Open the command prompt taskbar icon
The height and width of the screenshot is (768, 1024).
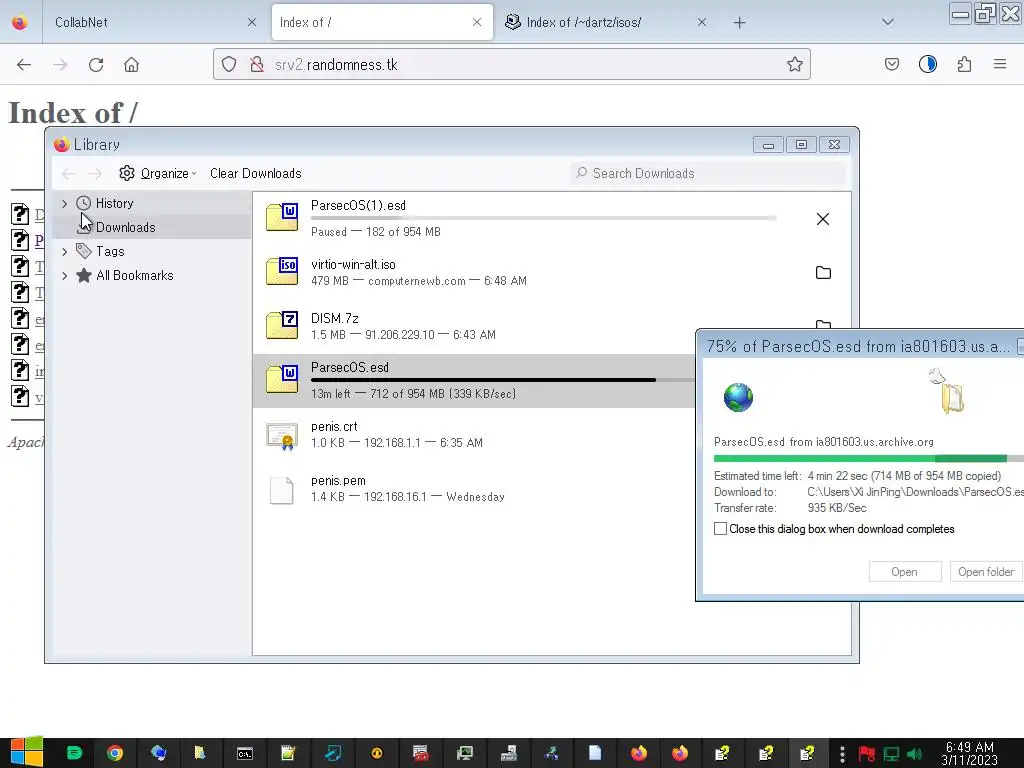[245, 754]
